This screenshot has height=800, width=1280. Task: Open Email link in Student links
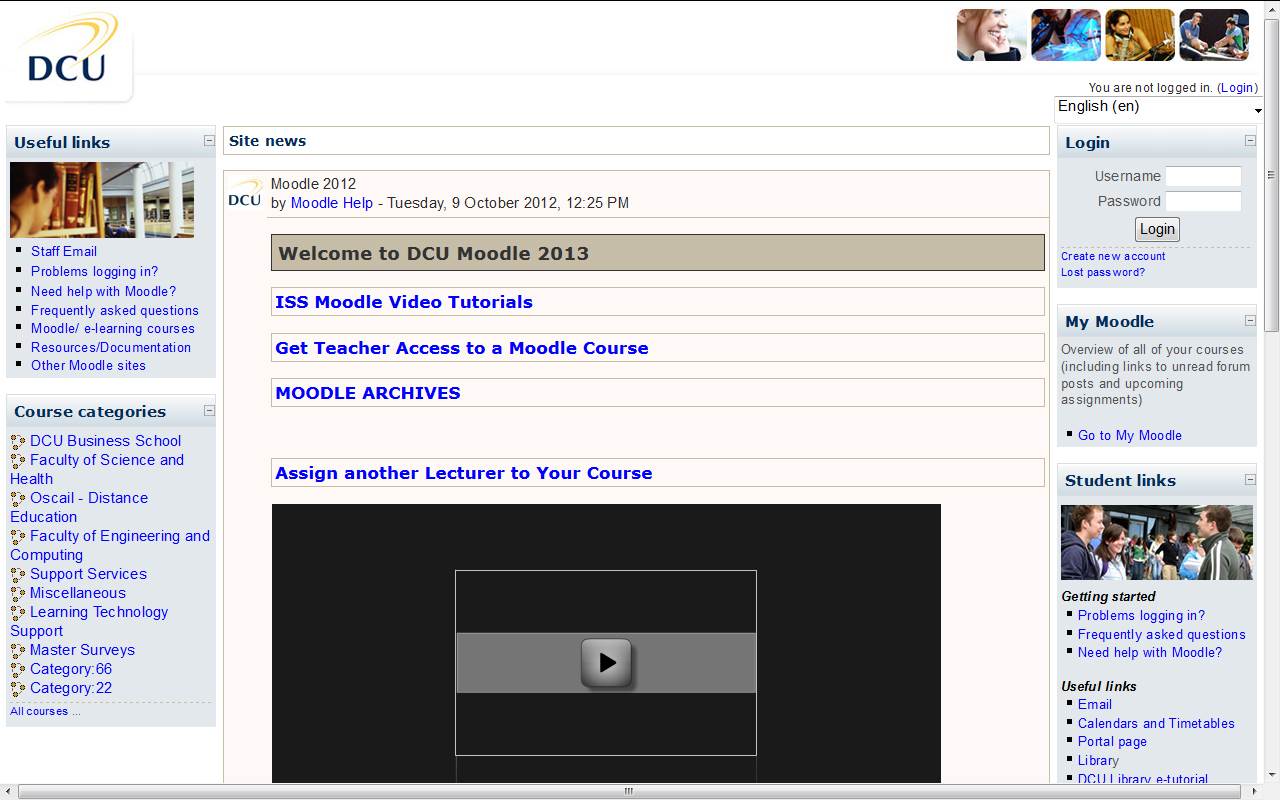[x=1095, y=704]
